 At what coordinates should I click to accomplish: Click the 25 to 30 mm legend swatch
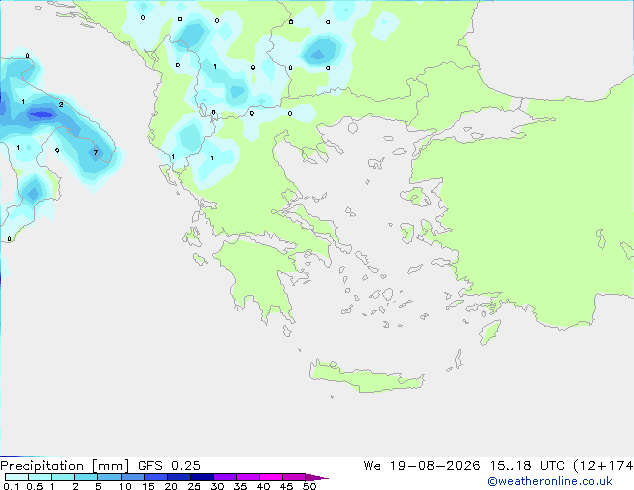pos(202,477)
